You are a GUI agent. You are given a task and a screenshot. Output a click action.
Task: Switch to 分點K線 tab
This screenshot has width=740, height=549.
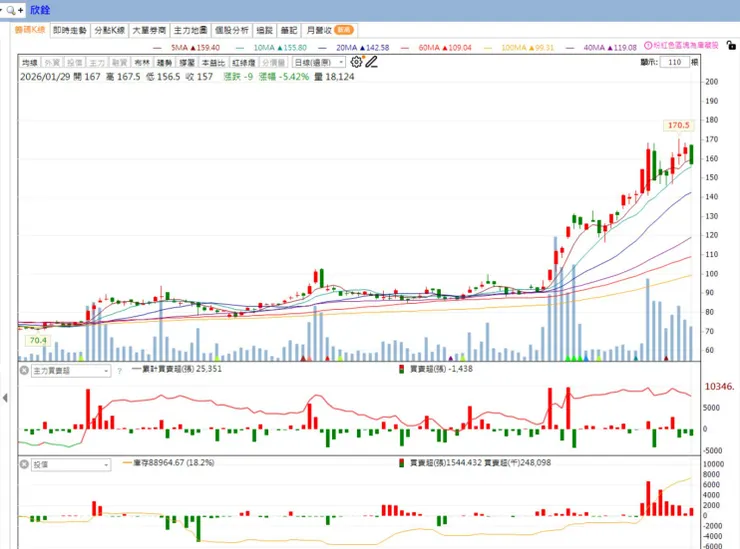(x=109, y=30)
